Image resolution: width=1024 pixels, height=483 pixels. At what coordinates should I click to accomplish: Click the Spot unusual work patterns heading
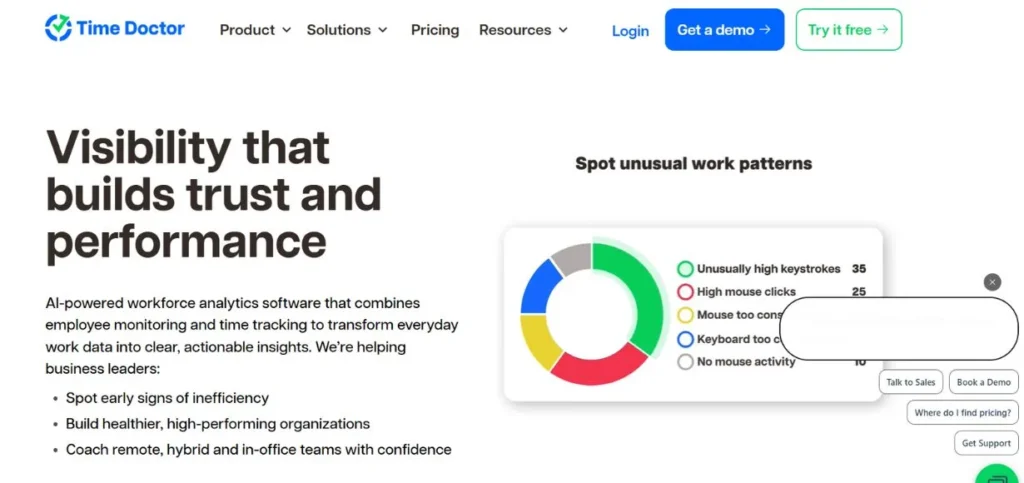click(694, 163)
